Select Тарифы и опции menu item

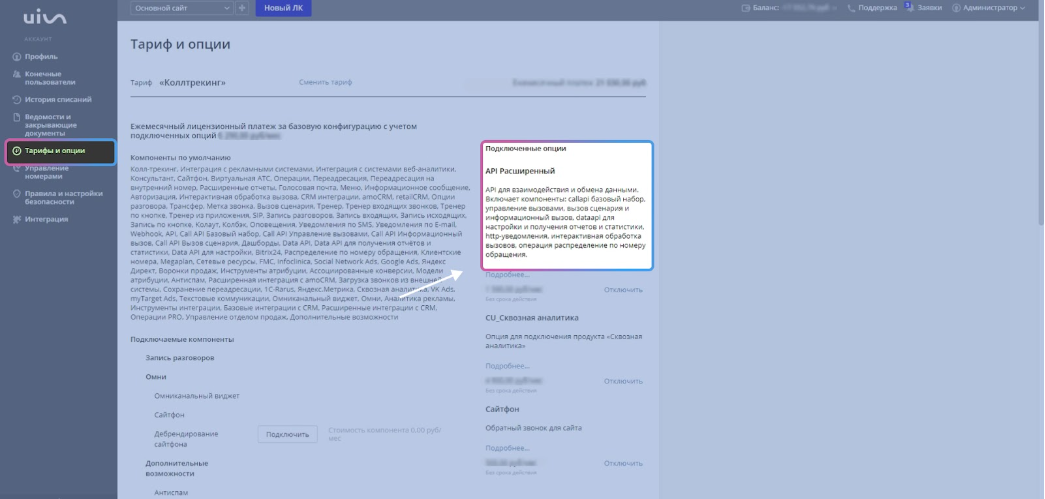pyautogui.click(x=55, y=151)
